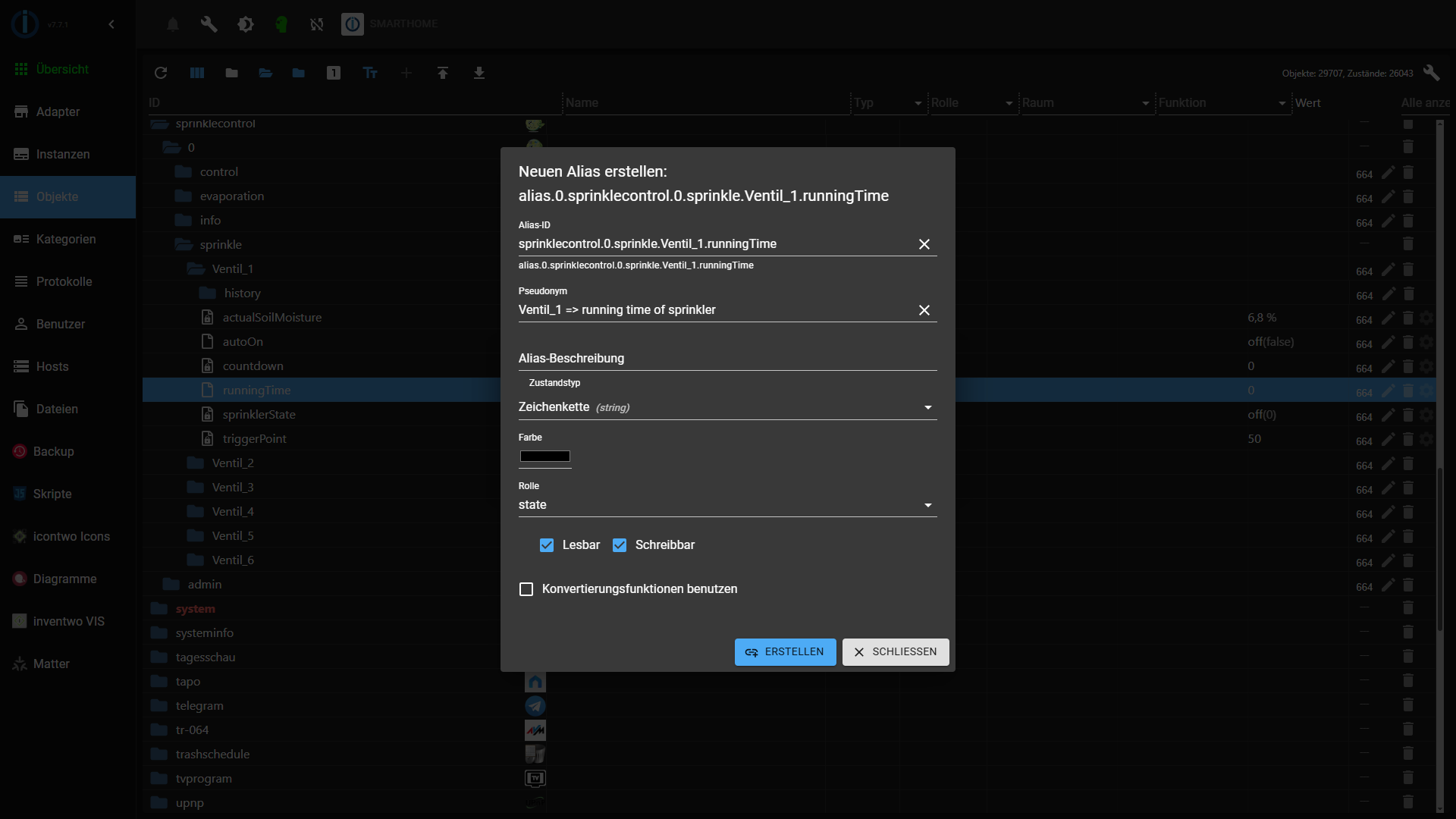Click notification bell icon in top bar
Image resolution: width=1456 pixels, height=819 pixels.
[x=173, y=24]
